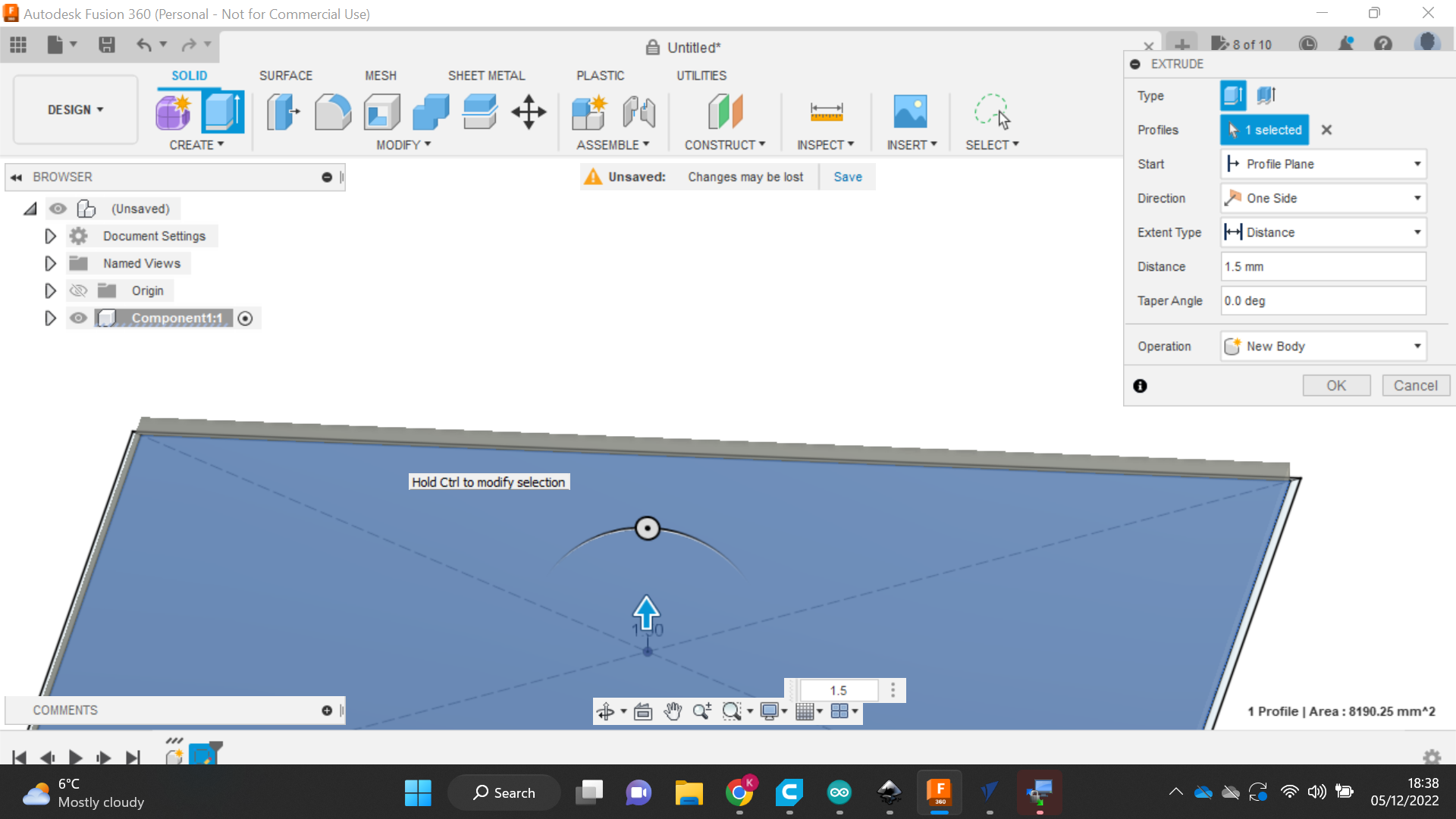Select the Fillet tool
The height and width of the screenshot is (819, 1456).
[333, 111]
